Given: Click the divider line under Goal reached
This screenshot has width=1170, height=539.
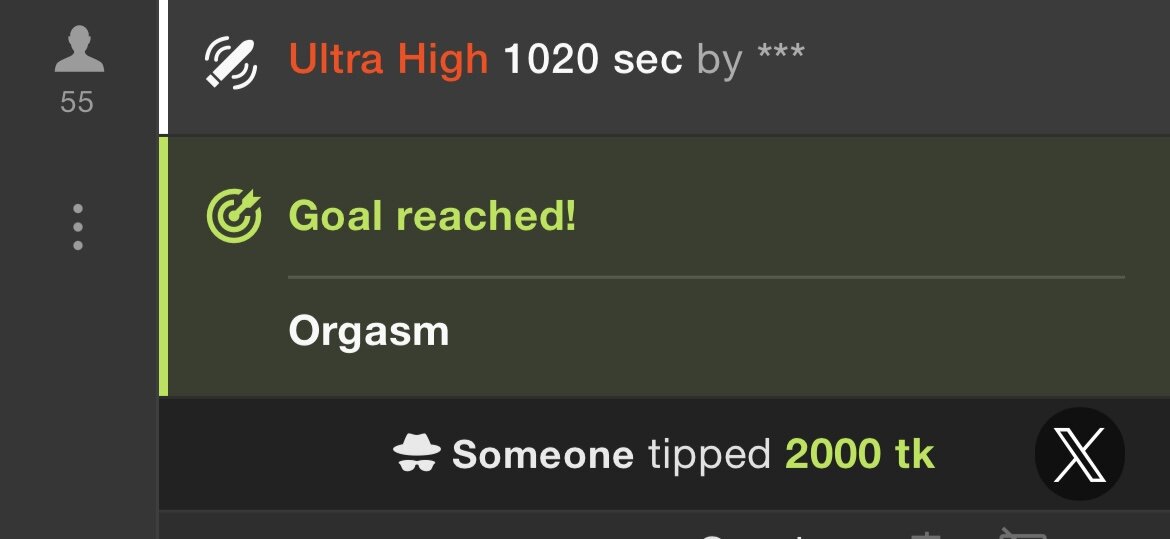Looking at the screenshot, I should (x=706, y=277).
